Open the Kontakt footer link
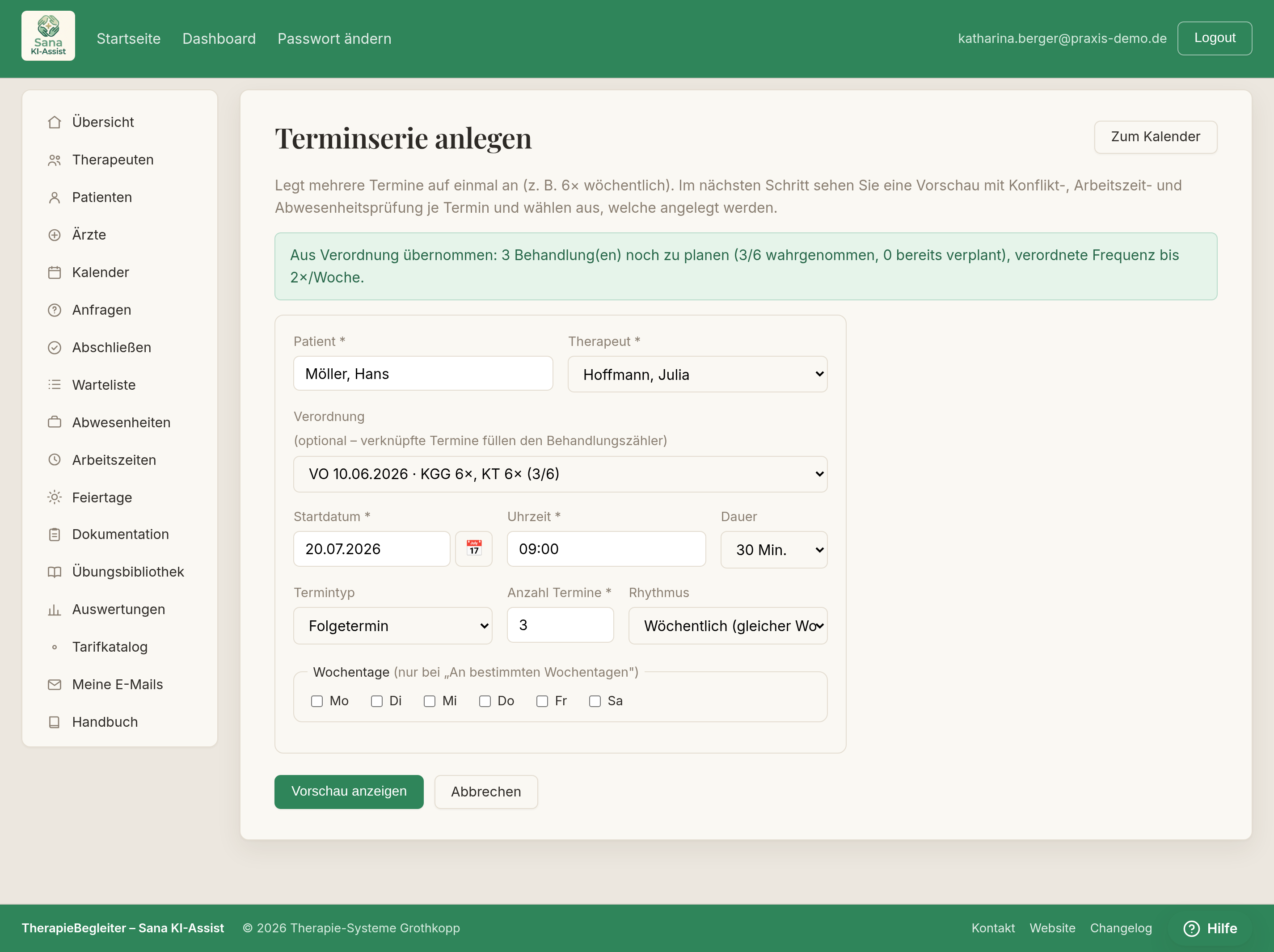The image size is (1274, 952). tap(993, 928)
